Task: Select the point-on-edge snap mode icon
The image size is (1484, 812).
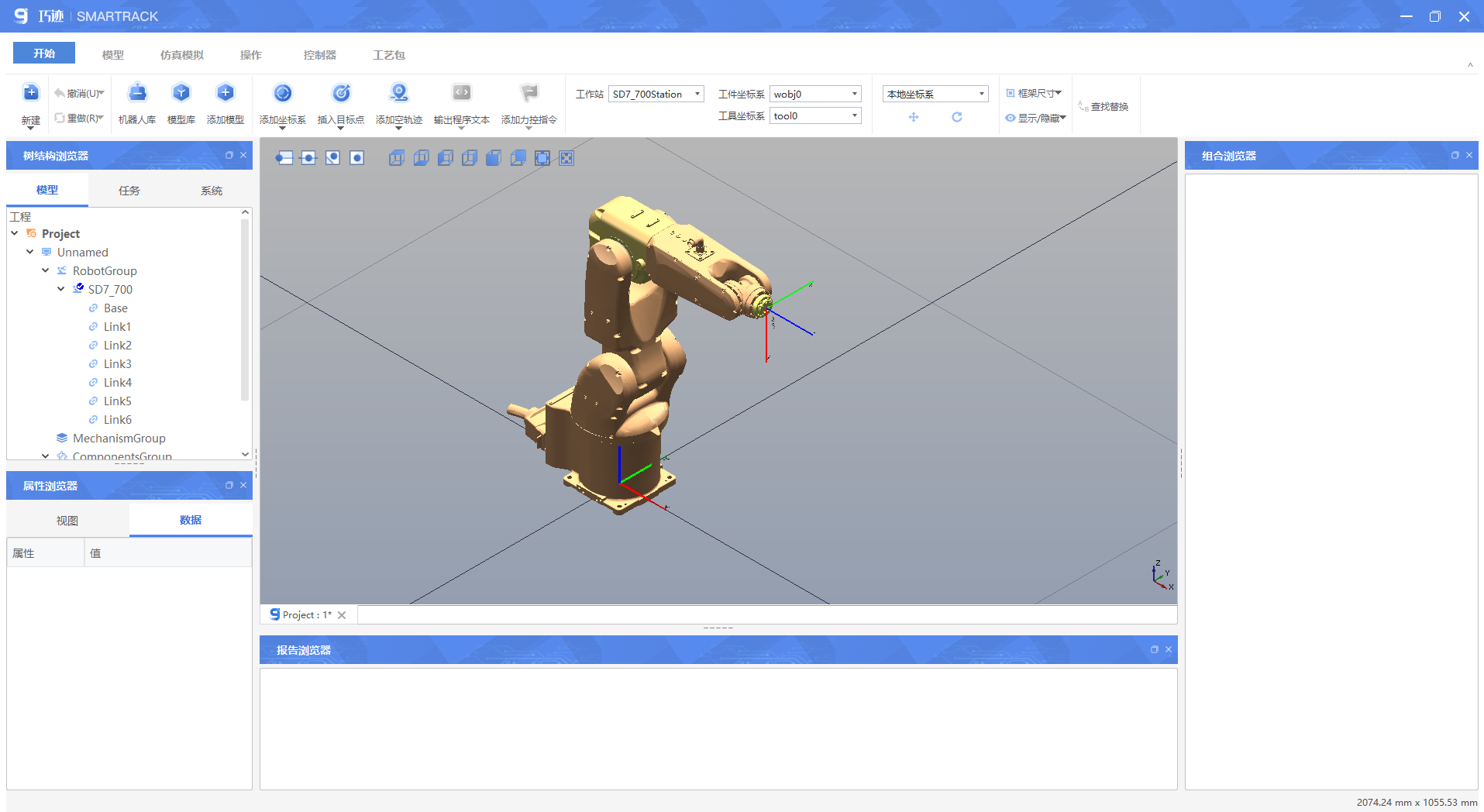Action: [x=284, y=158]
